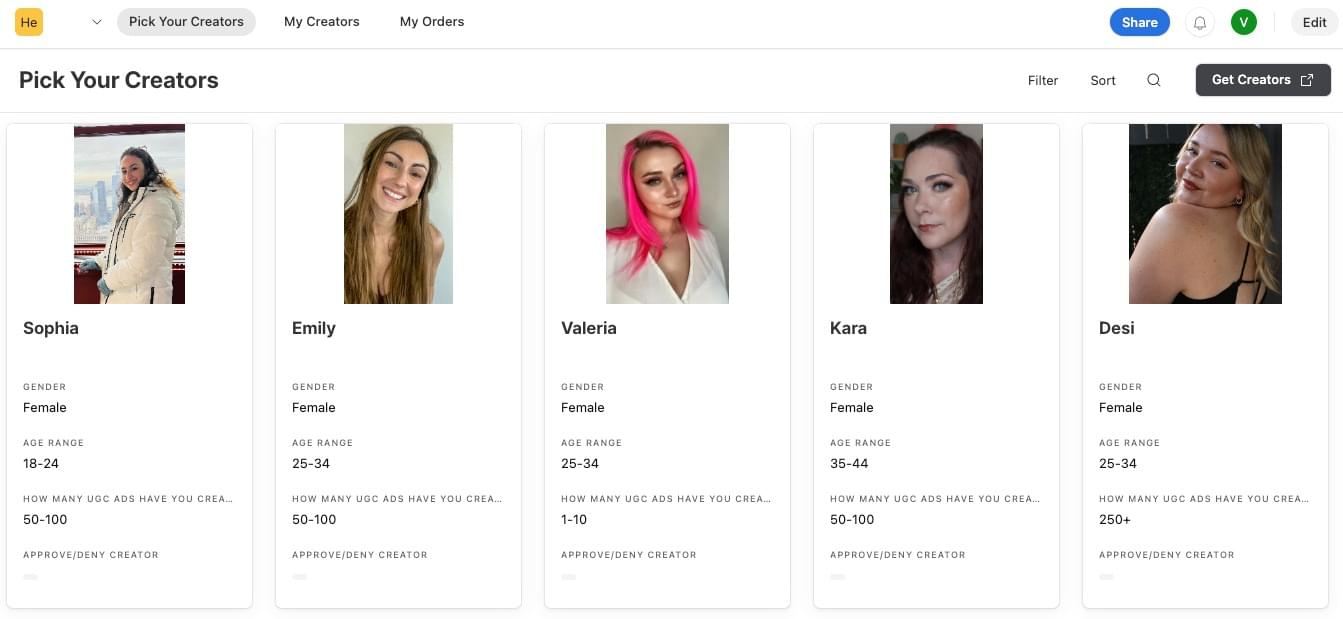The width and height of the screenshot is (1343, 619).
Task: Toggle approve/deny field on Desi's card
Action: (1106, 577)
